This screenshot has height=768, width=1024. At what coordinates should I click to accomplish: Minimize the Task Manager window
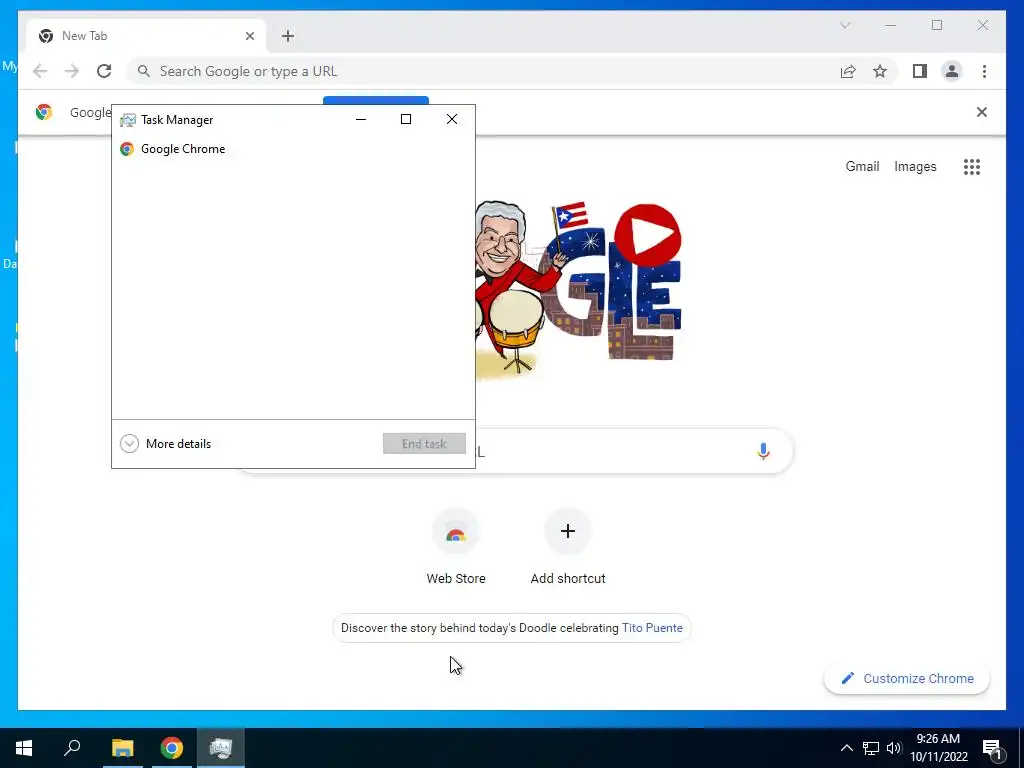tap(360, 119)
